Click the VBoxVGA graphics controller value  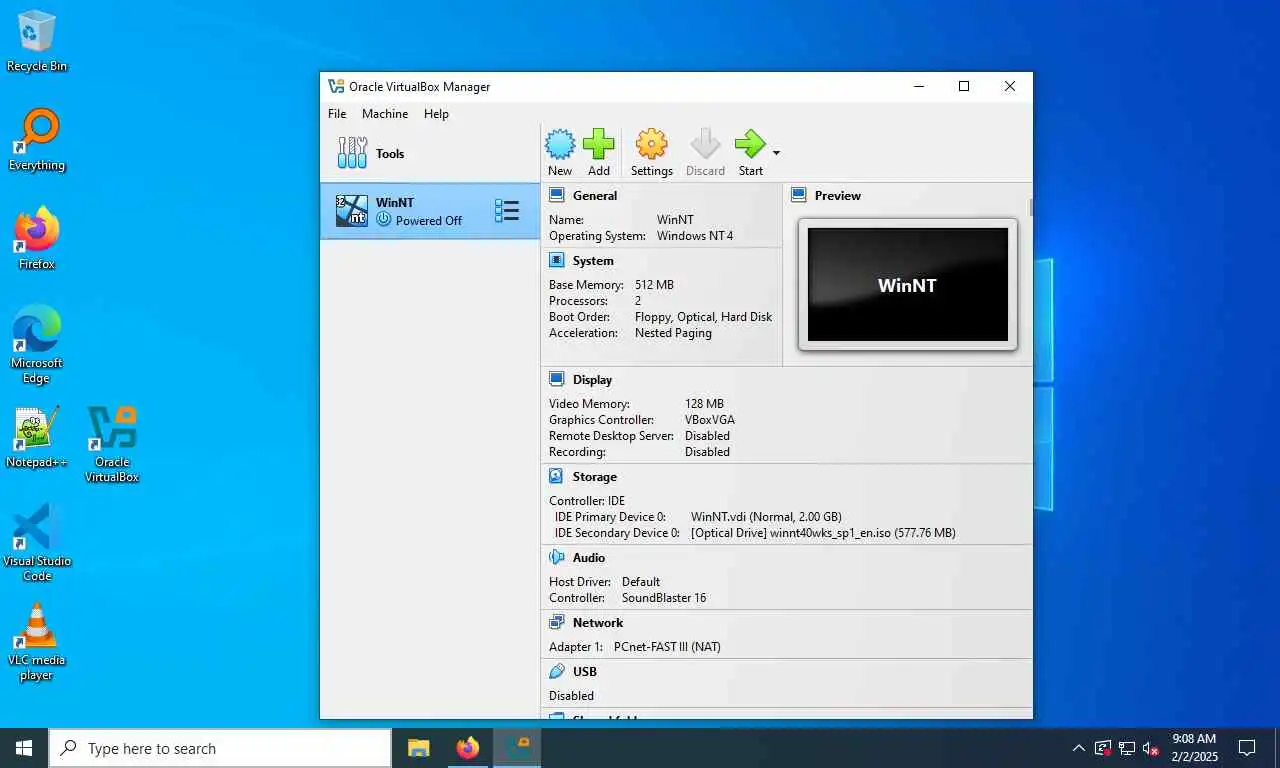tap(710, 420)
